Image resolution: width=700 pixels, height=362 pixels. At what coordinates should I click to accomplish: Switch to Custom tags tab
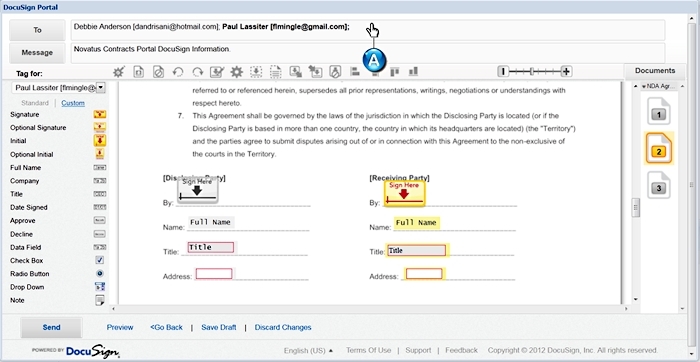click(73, 103)
